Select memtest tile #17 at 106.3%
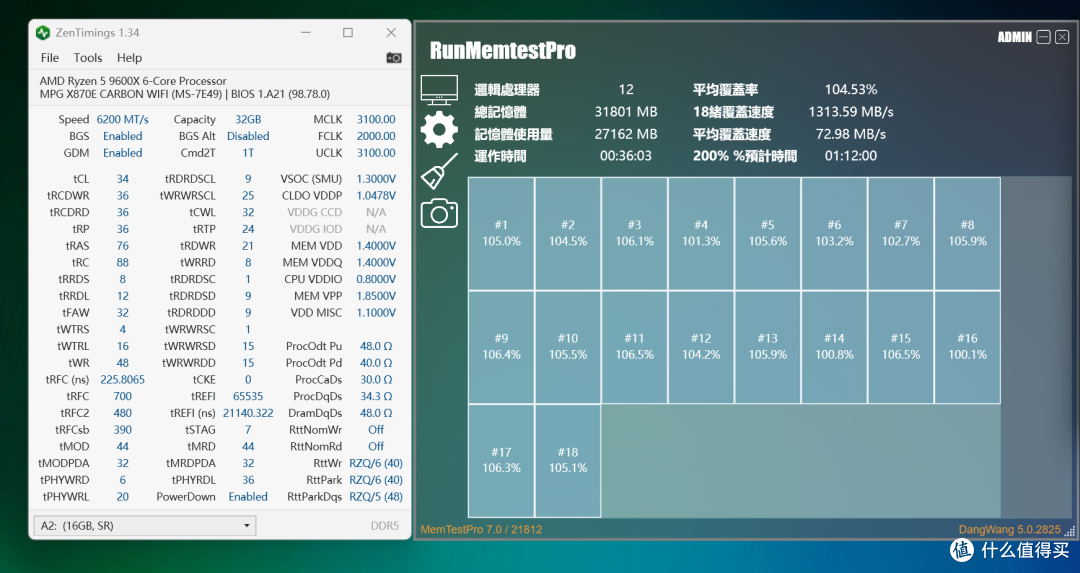 501,461
